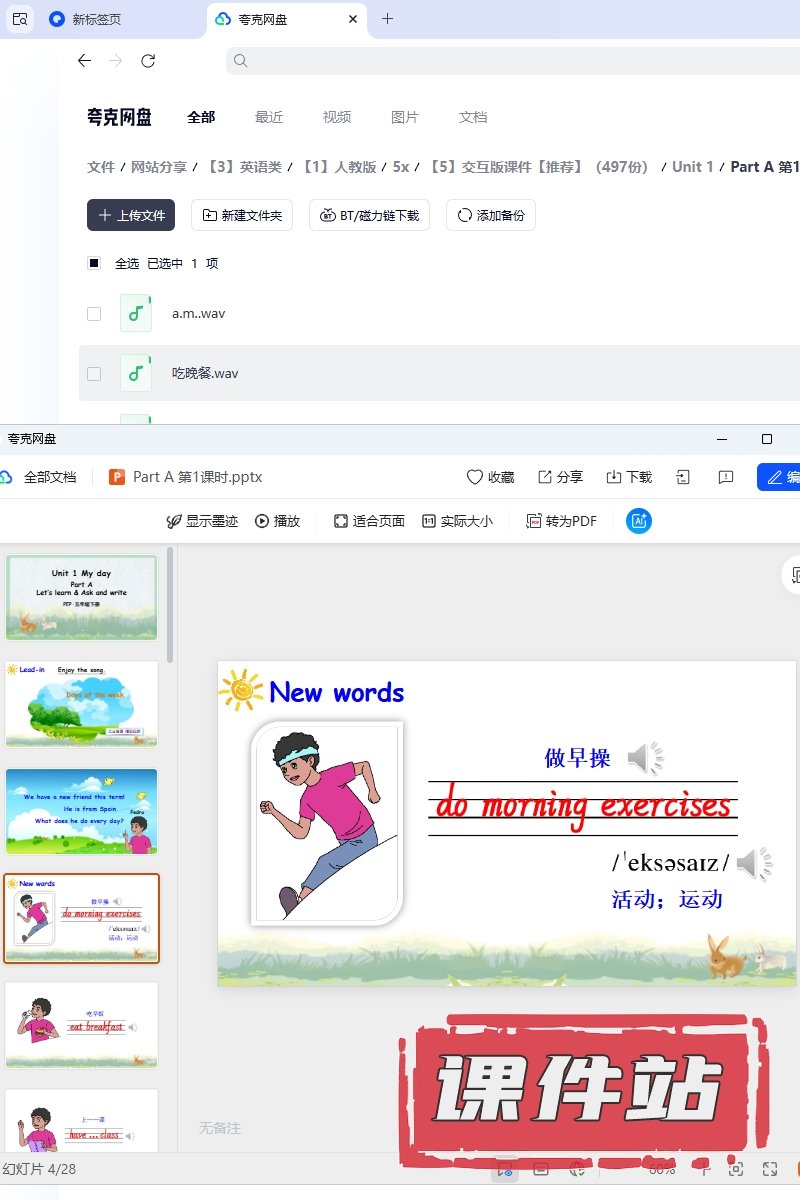Screen dimensions: 800x1200
Task: Go back with the browser back arrow
Action: point(84,61)
